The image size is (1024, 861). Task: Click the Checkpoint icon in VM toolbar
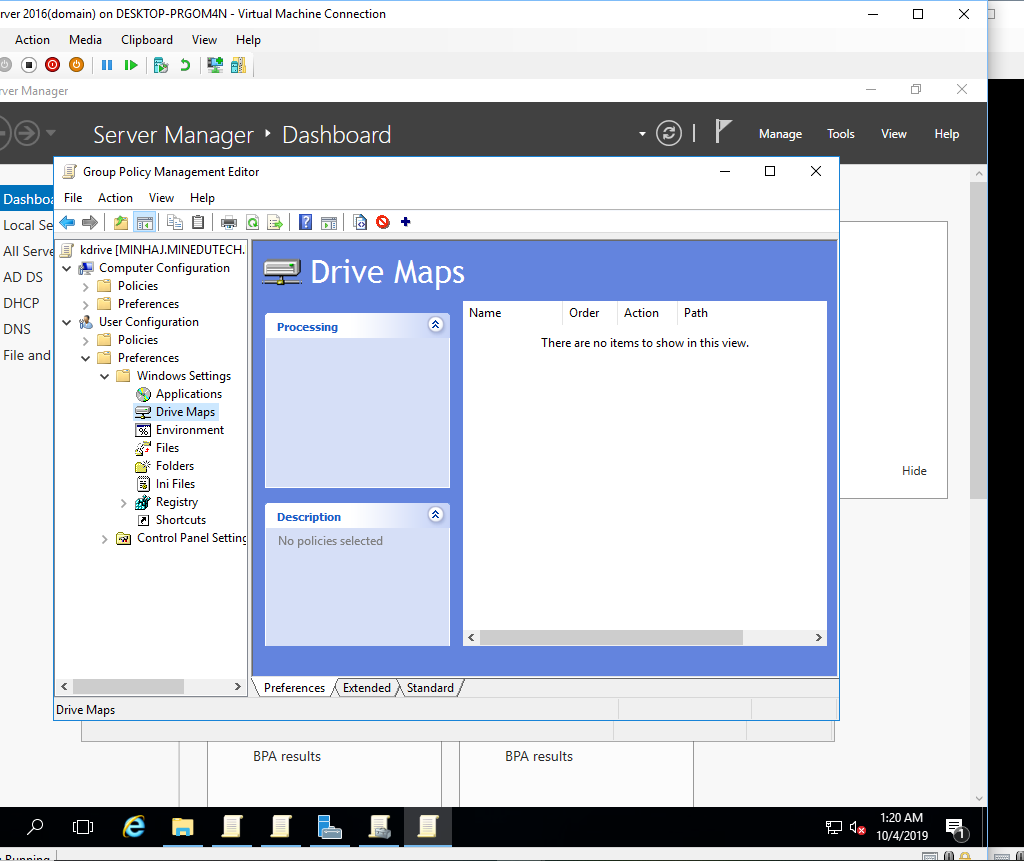[161, 65]
